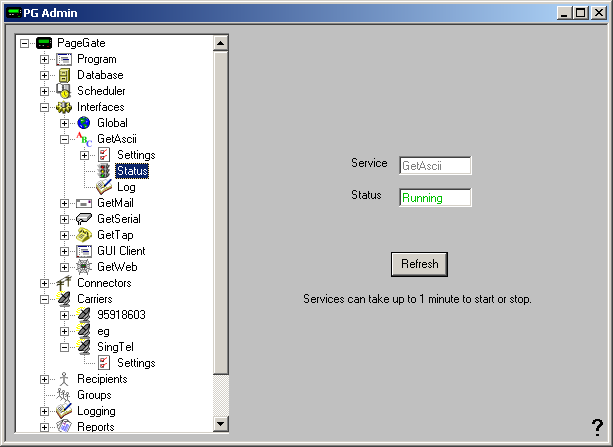Select the GetAscii tree label

pos(117,139)
